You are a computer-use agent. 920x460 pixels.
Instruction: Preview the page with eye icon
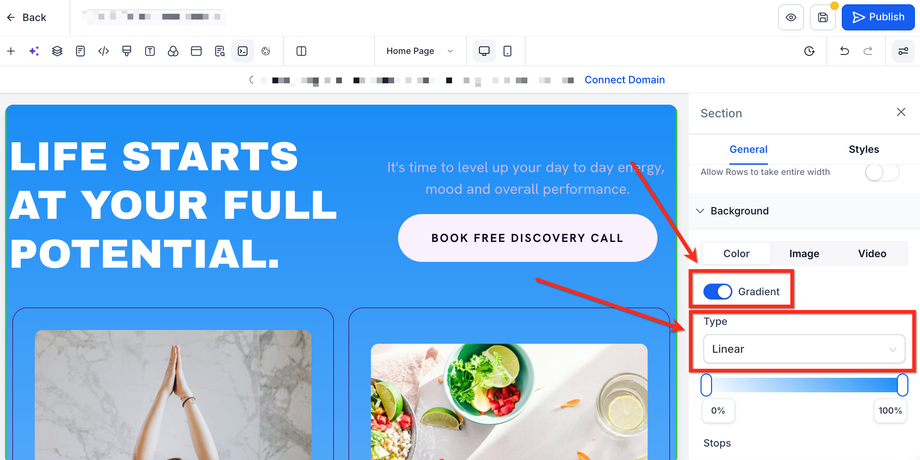pos(791,17)
